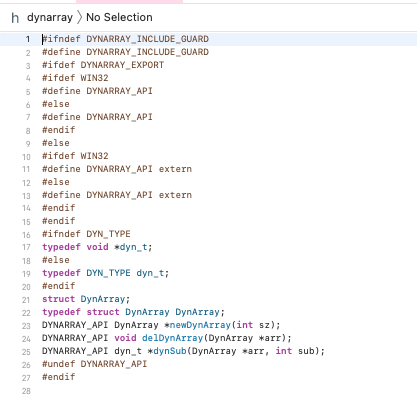Viewport: 417px width, 397px height.
Task: Click 'extern' keyword on line 13
Action: pyautogui.click(x=175, y=195)
